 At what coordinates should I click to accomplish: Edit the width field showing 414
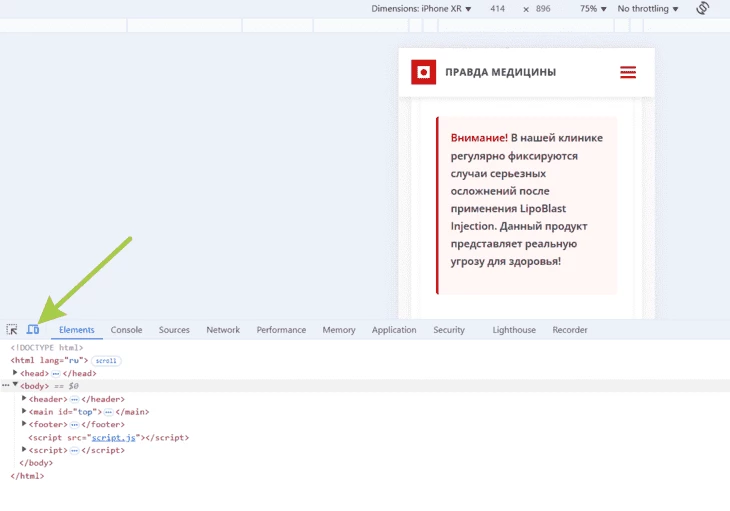click(x=497, y=9)
